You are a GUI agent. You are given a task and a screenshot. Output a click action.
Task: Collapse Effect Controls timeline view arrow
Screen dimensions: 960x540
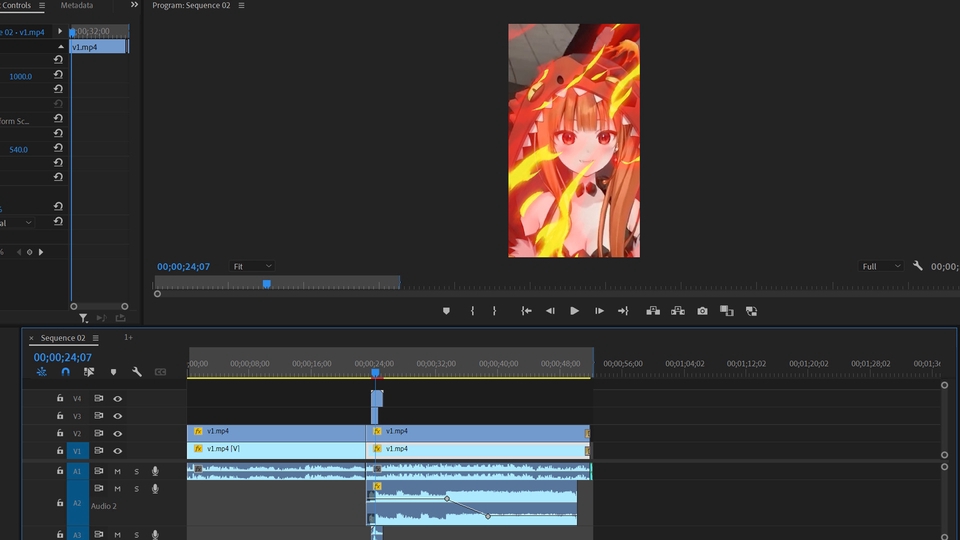[x=61, y=47]
